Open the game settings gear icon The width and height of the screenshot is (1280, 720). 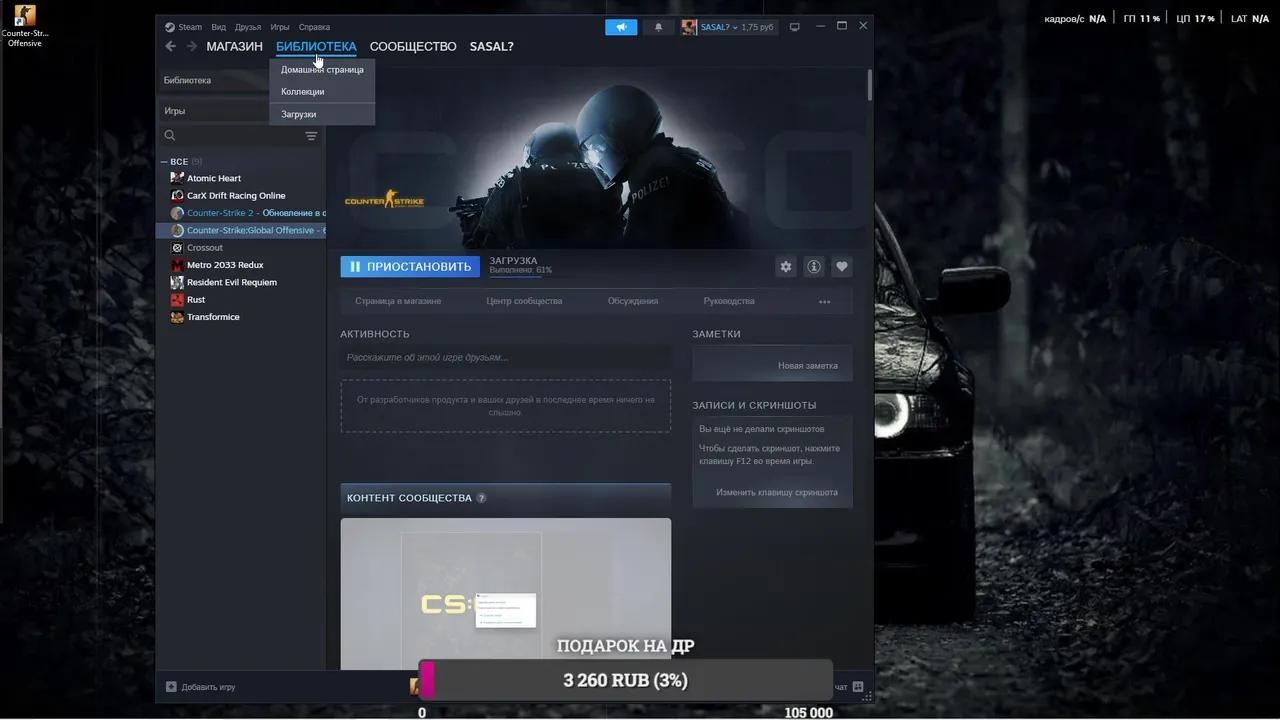[786, 267]
